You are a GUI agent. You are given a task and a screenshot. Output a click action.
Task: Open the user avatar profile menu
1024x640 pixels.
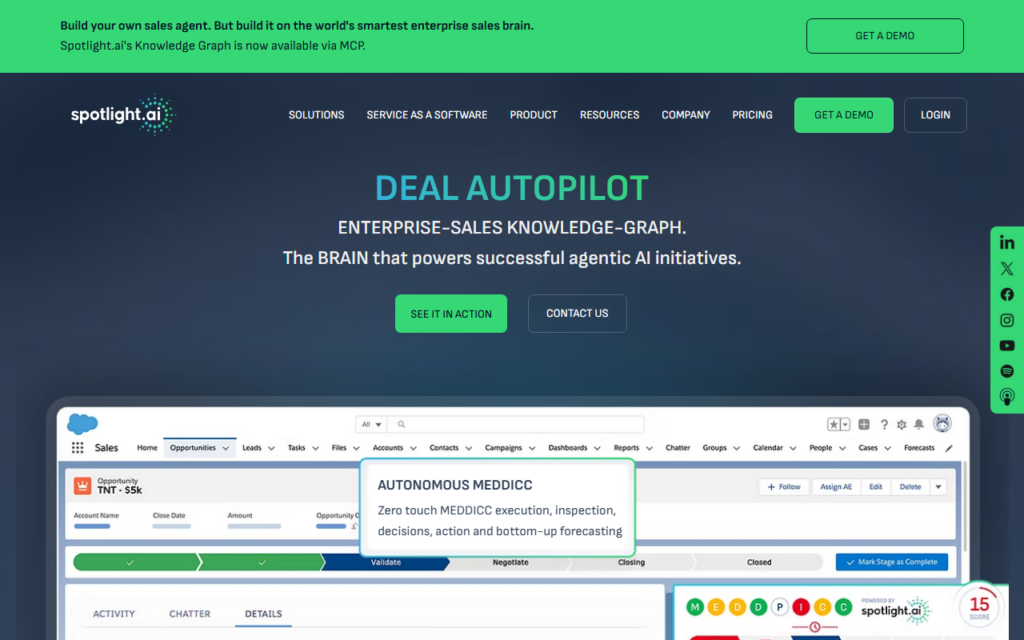pyautogui.click(x=942, y=424)
